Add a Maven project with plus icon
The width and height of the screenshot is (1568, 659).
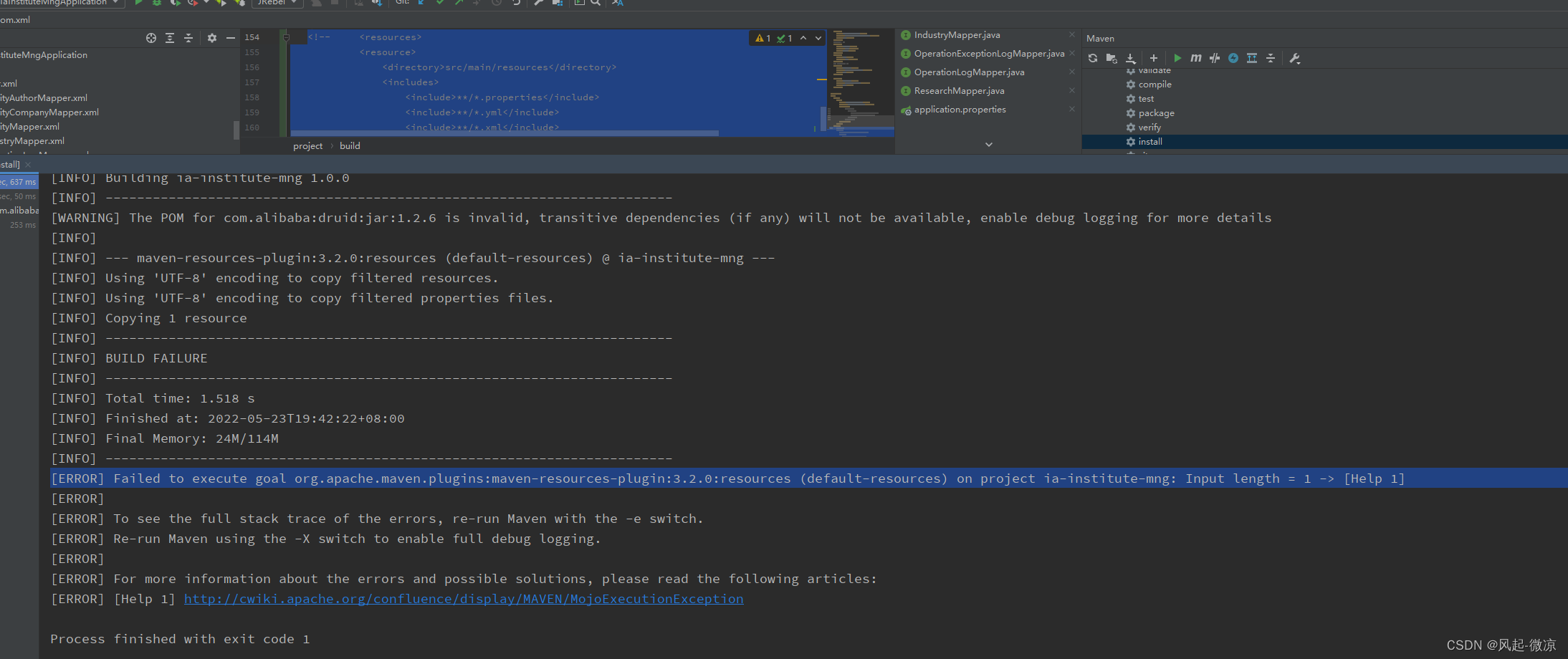[1153, 58]
